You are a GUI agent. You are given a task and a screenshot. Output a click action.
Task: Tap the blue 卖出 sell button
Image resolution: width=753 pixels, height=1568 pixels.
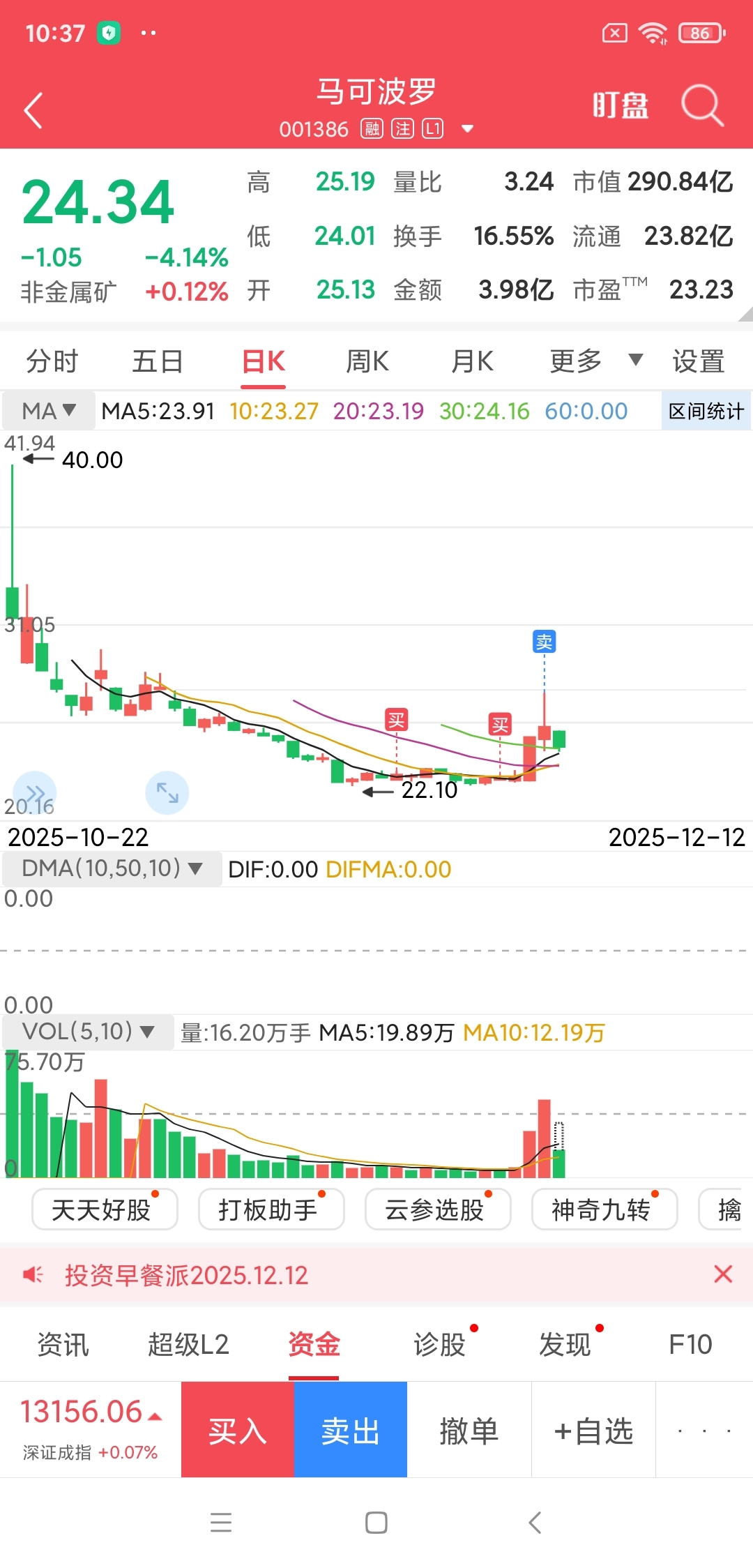[x=351, y=1430]
